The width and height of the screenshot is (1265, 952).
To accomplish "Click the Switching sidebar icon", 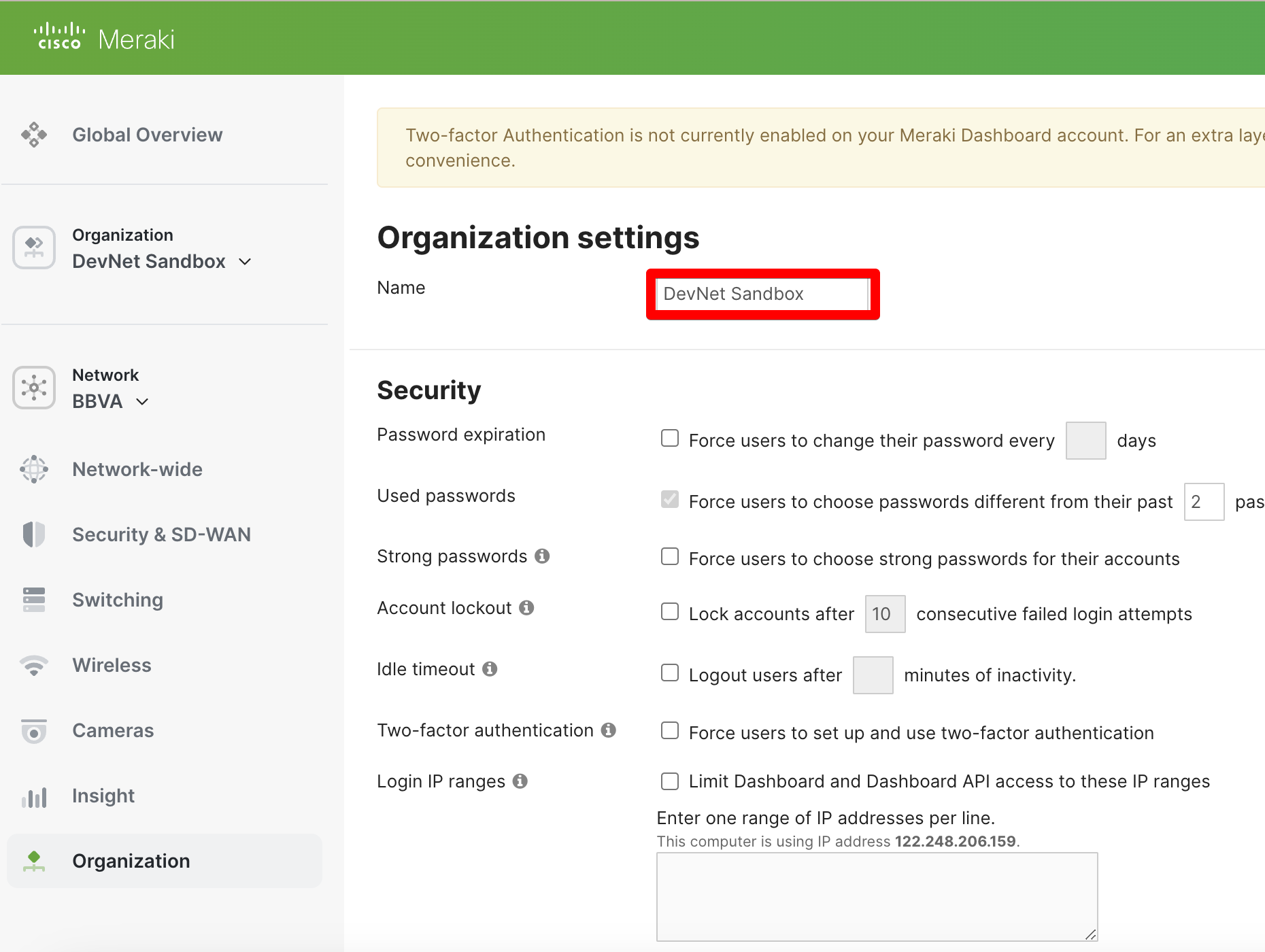I will (34, 600).
